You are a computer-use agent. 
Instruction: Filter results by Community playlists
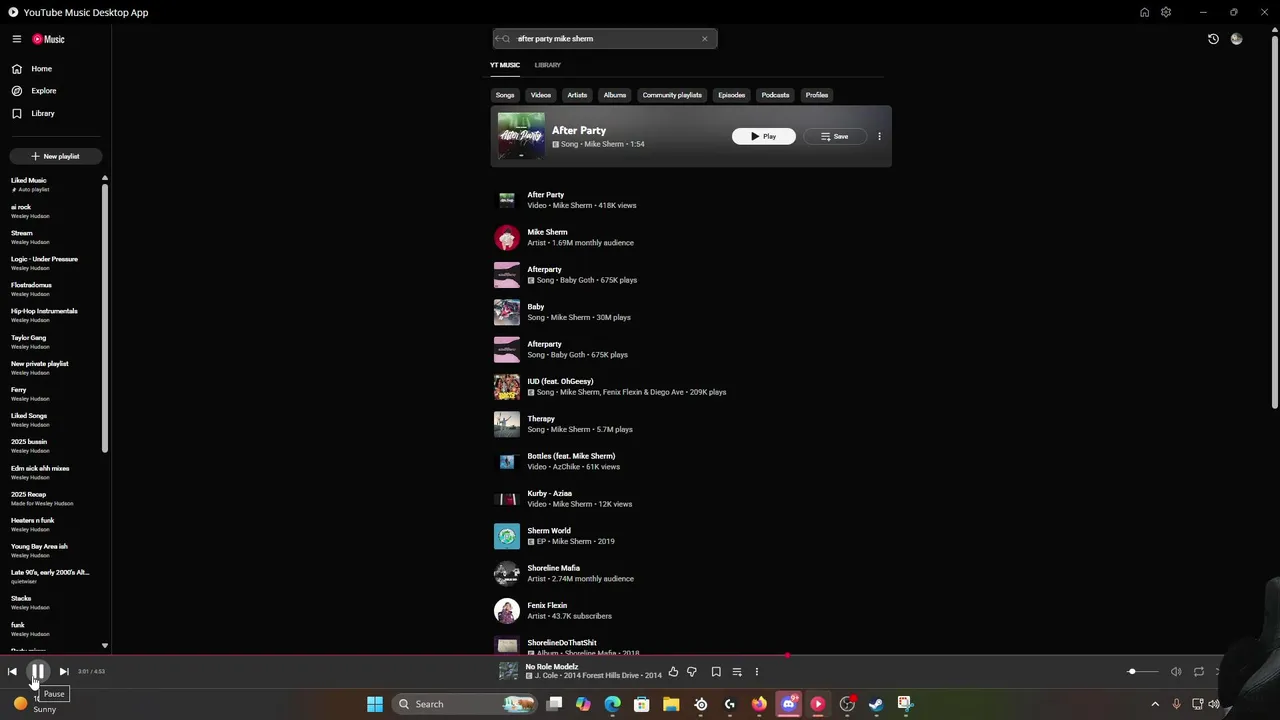pos(672,95)
